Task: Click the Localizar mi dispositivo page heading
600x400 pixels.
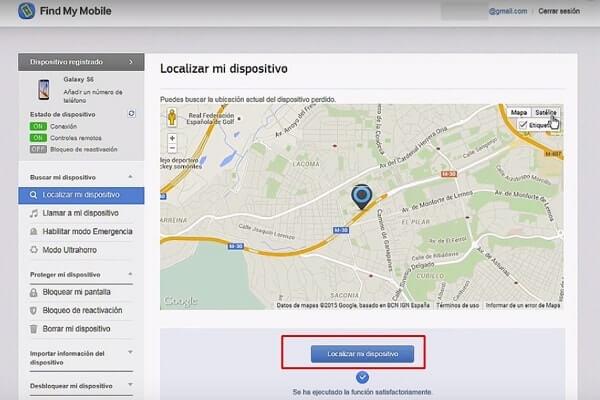Action: (x=224, y=69)
